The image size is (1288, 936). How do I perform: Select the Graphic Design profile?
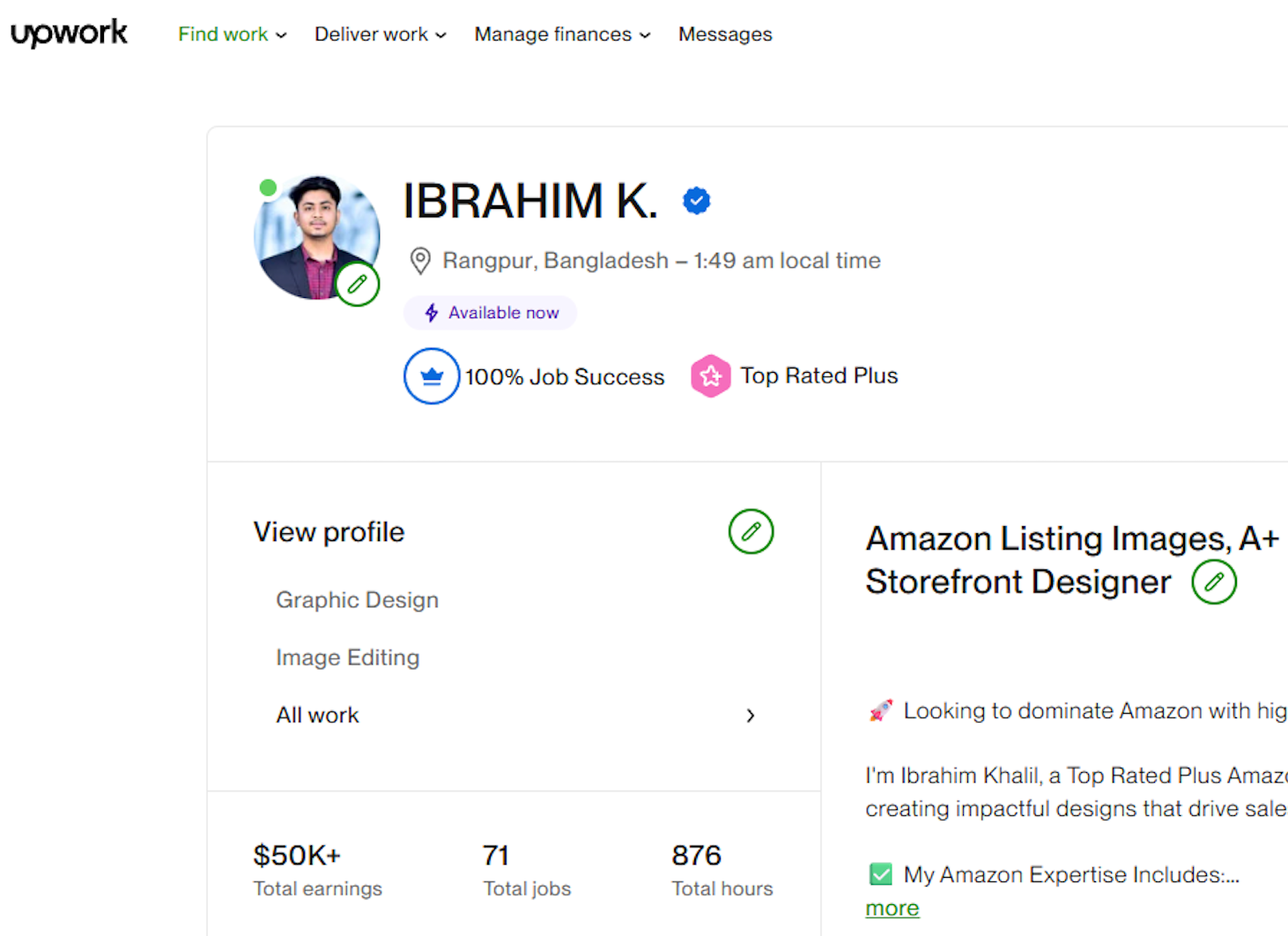pos(357,600)
